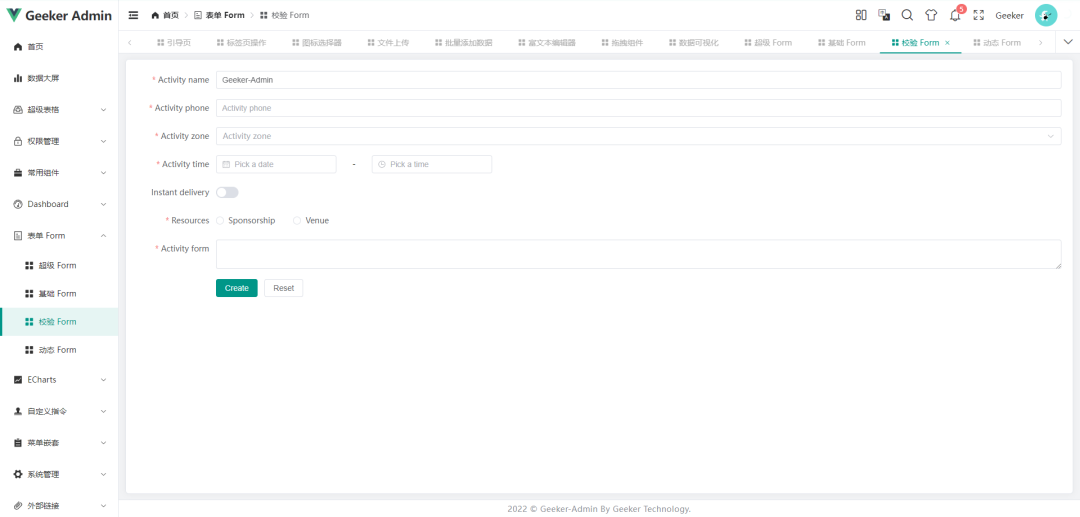The height and width of the screenshot is (517, 1080).
Task: Click the home icon in the breadcrumb
Action: [x=155, y=15]
